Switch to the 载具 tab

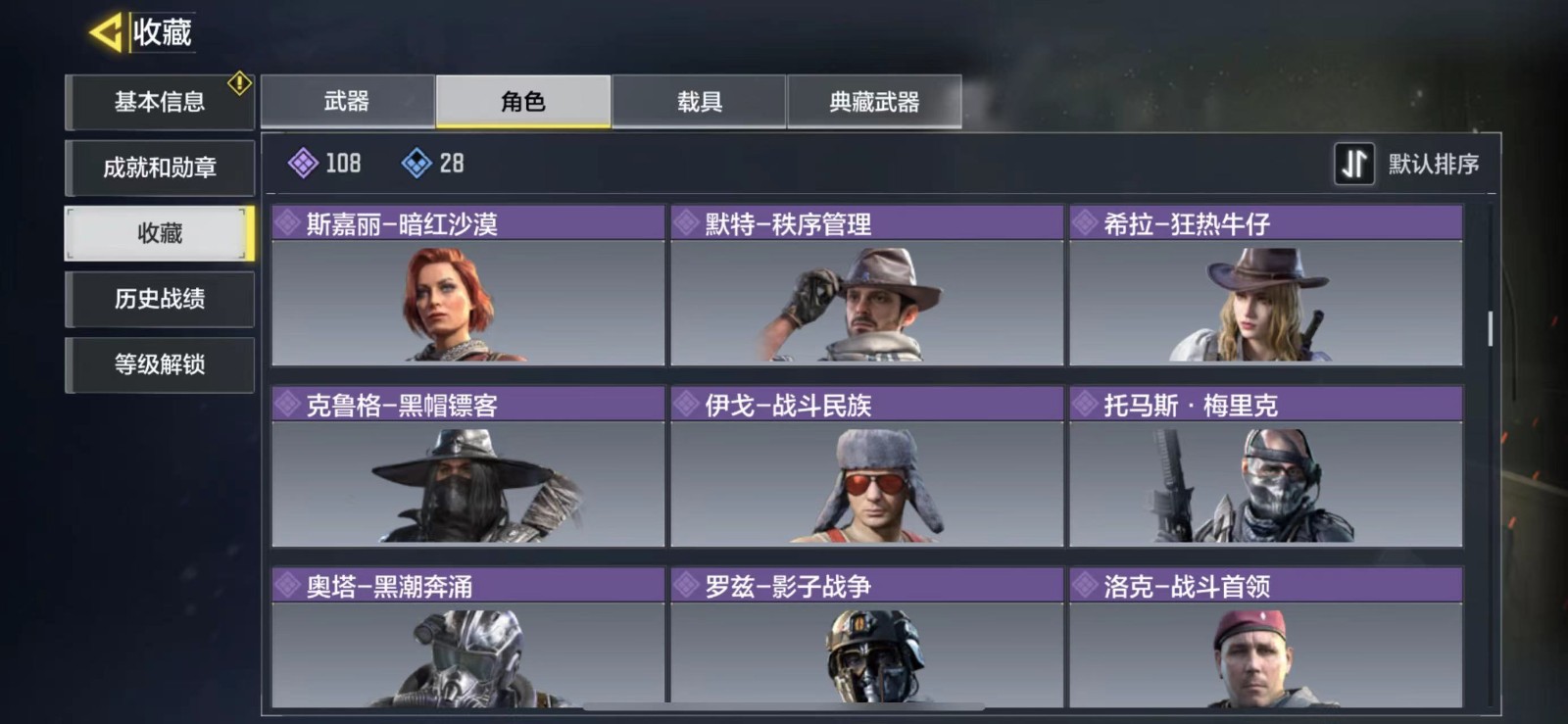(x=700, y=101)
